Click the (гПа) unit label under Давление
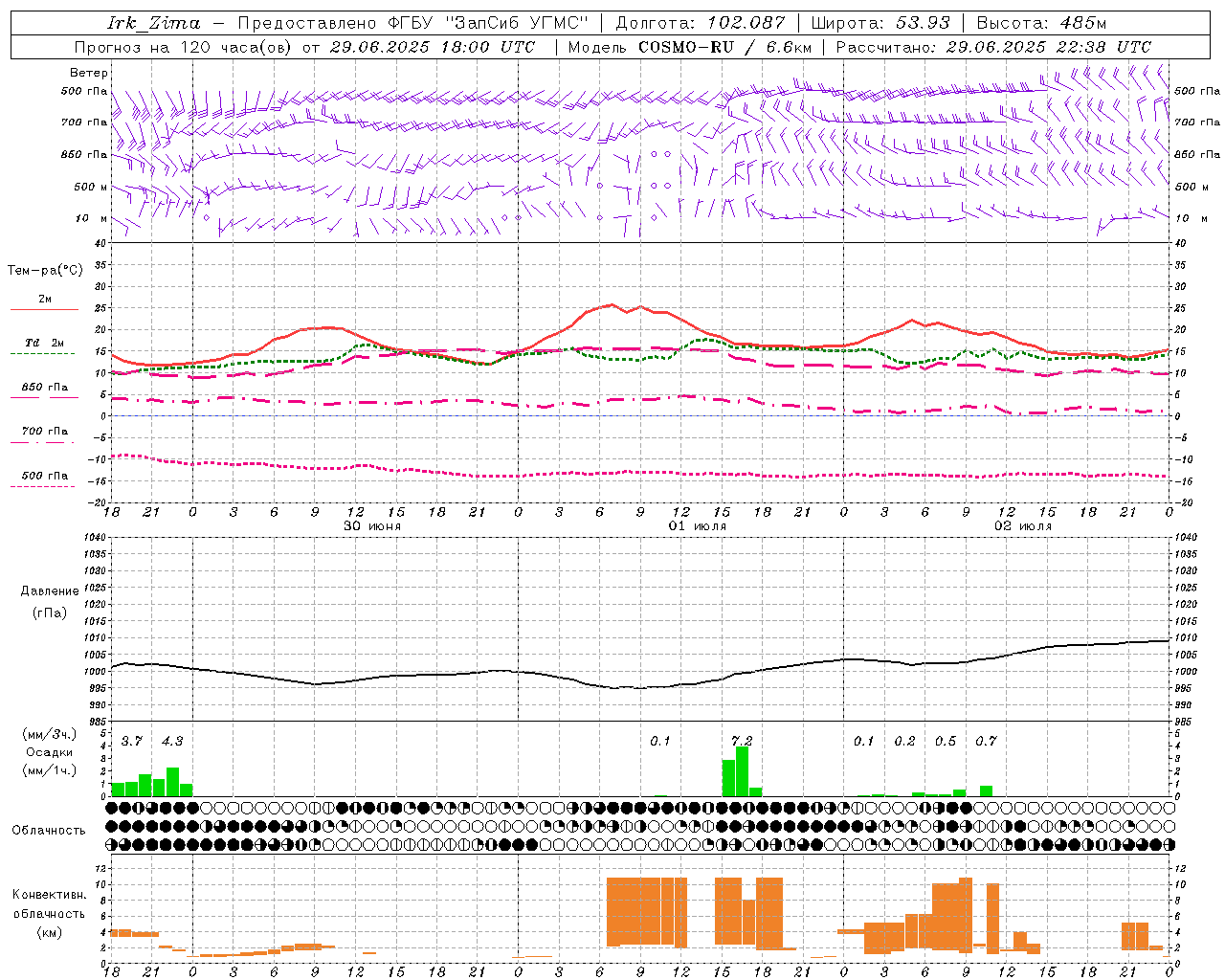 pos(50,613)
